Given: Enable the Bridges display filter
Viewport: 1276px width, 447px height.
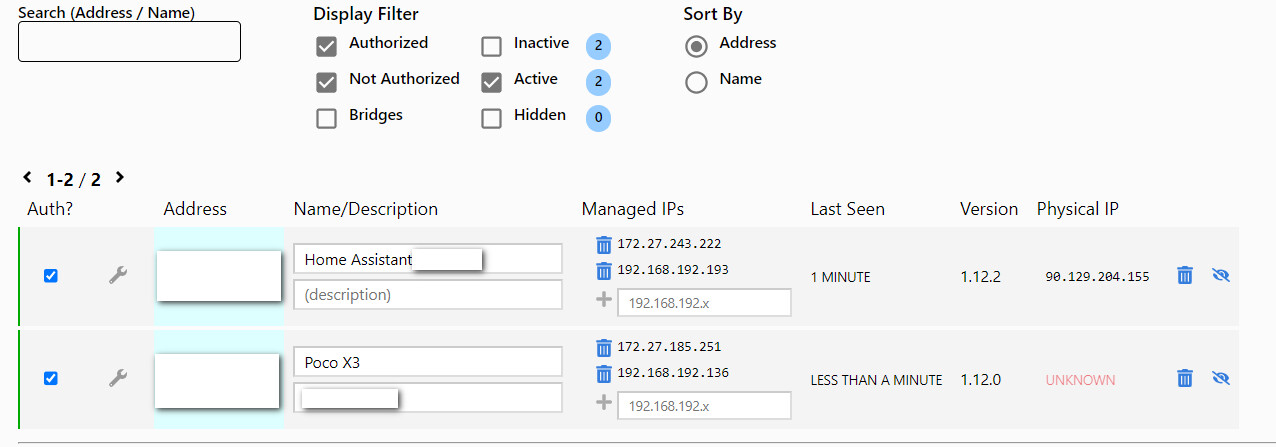Looking at the screenshot, I should point(326,118).
